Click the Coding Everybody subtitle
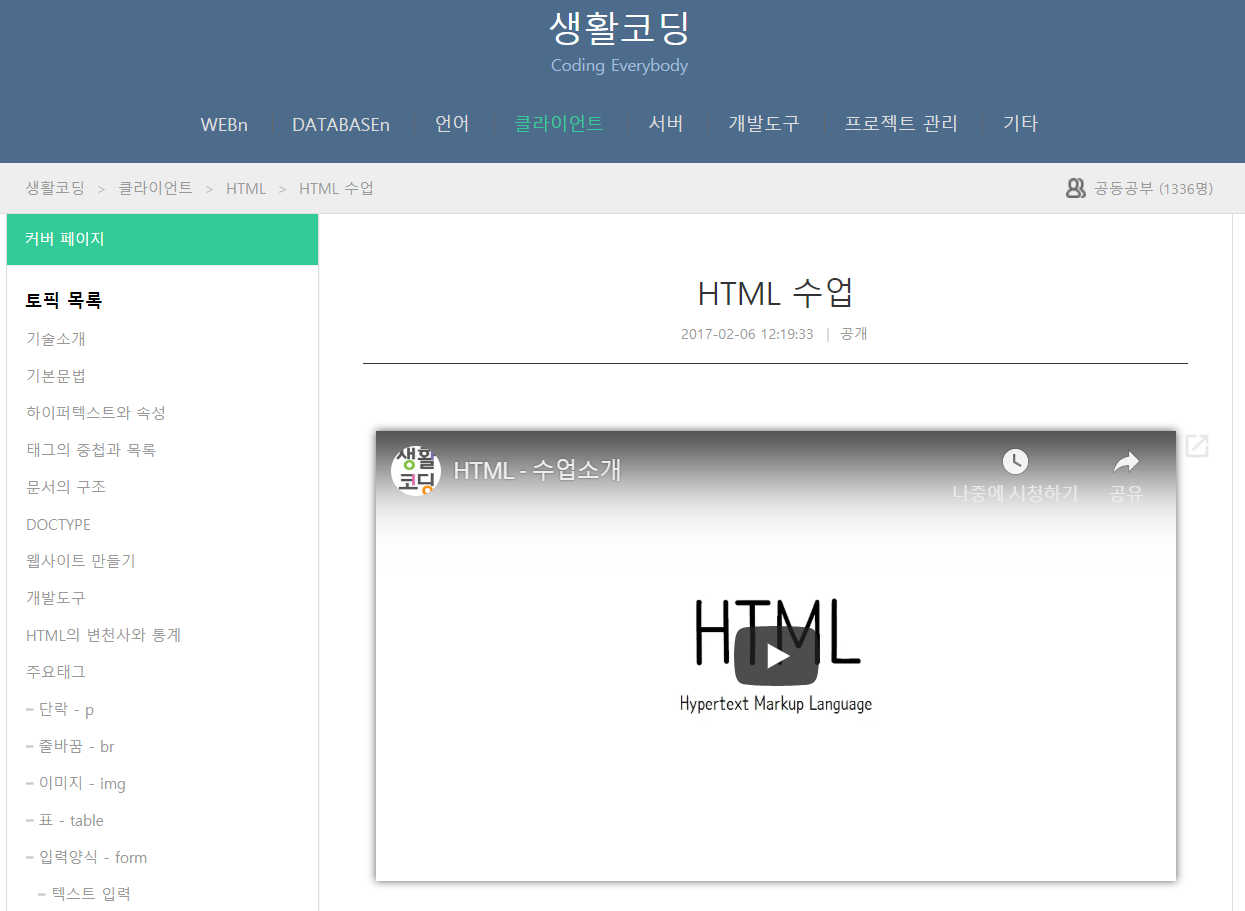This screenshot has height=911, width=1245. tap(620, 66)
